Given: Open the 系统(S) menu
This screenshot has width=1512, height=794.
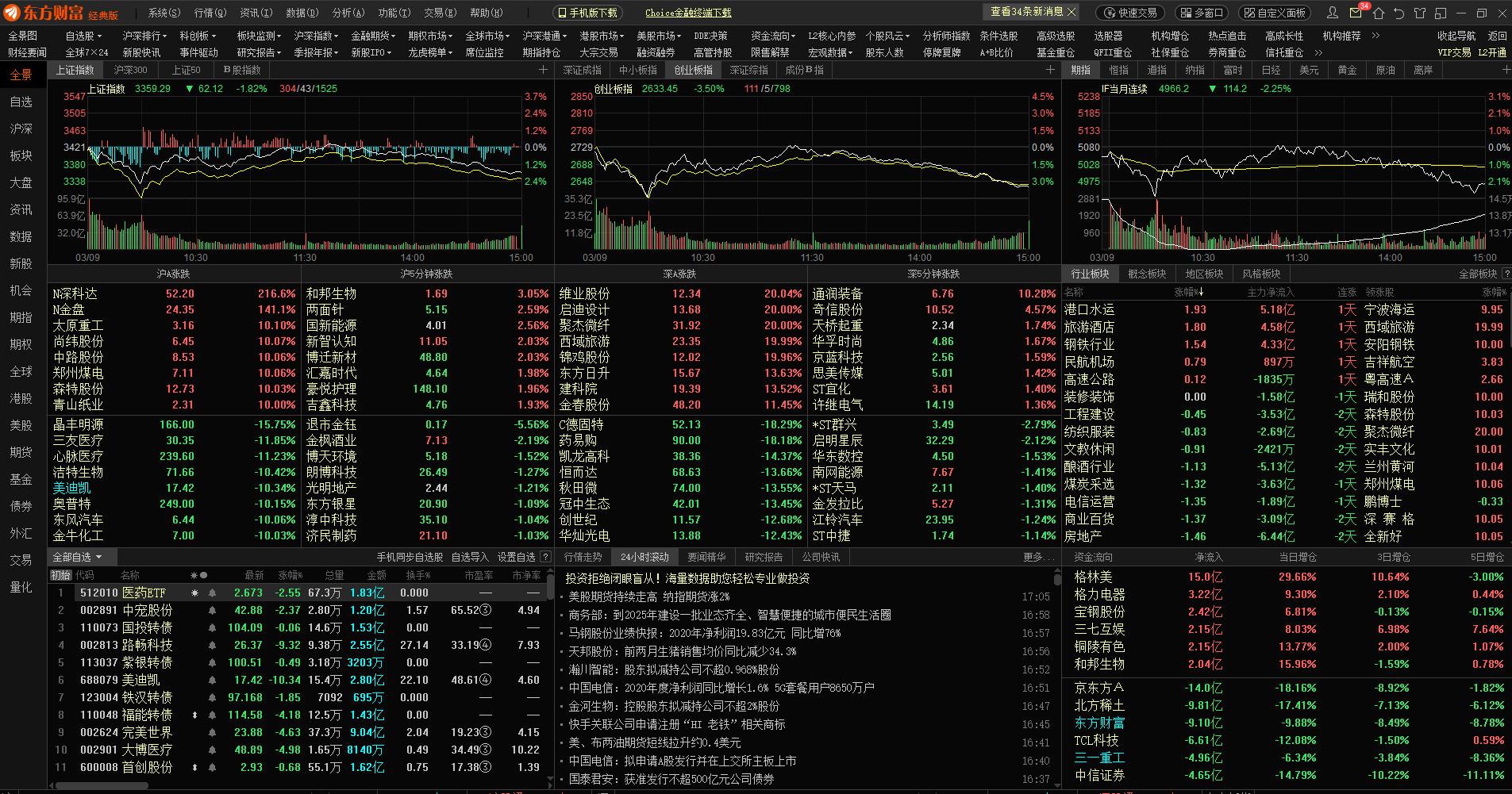Looking at the screenshot, I should (164, 13).
